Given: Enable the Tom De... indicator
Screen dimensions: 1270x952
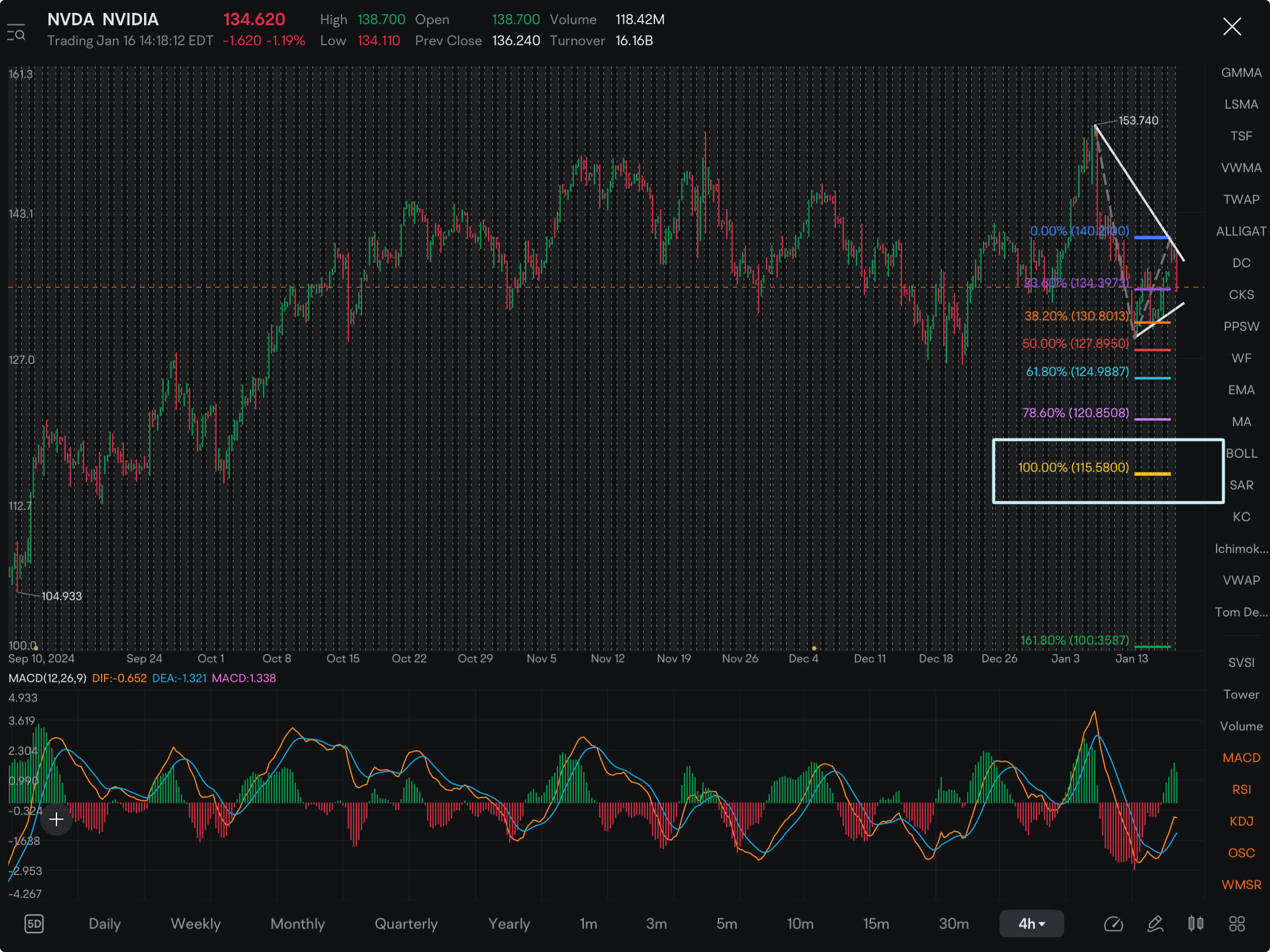Looking at the screenshot, I should tap(1241, 612).
